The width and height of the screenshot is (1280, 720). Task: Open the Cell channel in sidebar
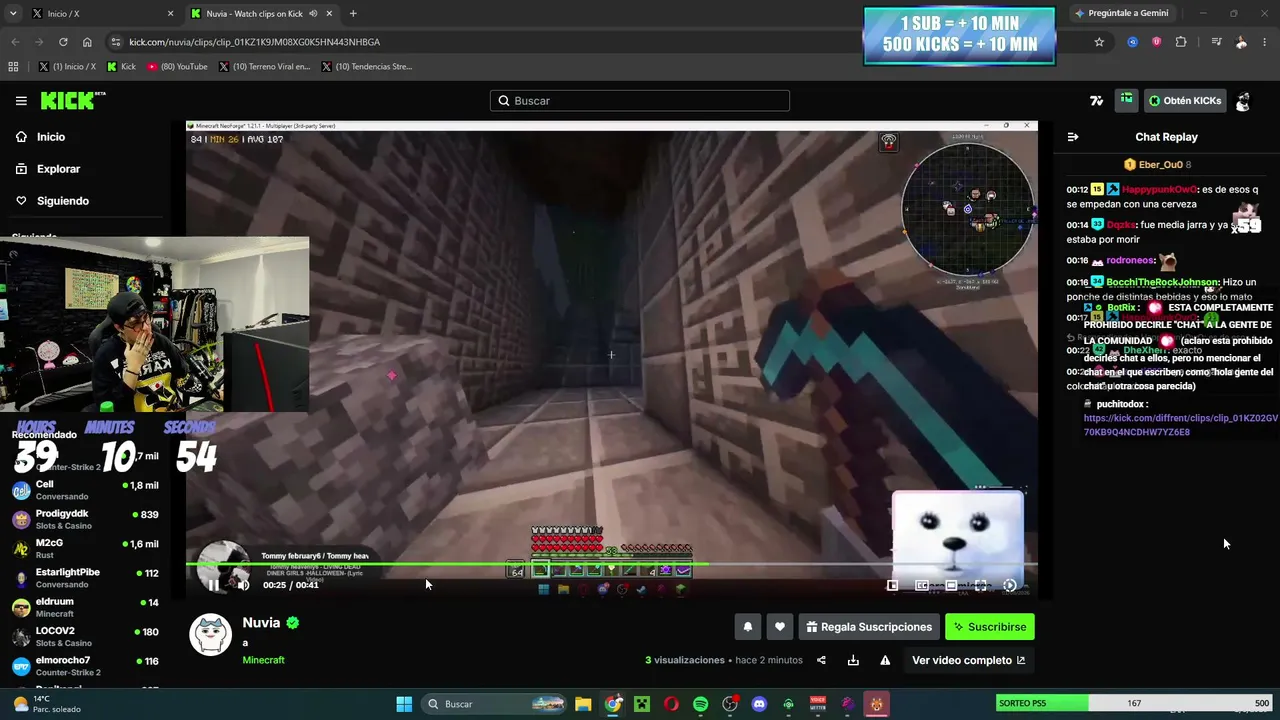pyautogui.click(x=85, y=490)
